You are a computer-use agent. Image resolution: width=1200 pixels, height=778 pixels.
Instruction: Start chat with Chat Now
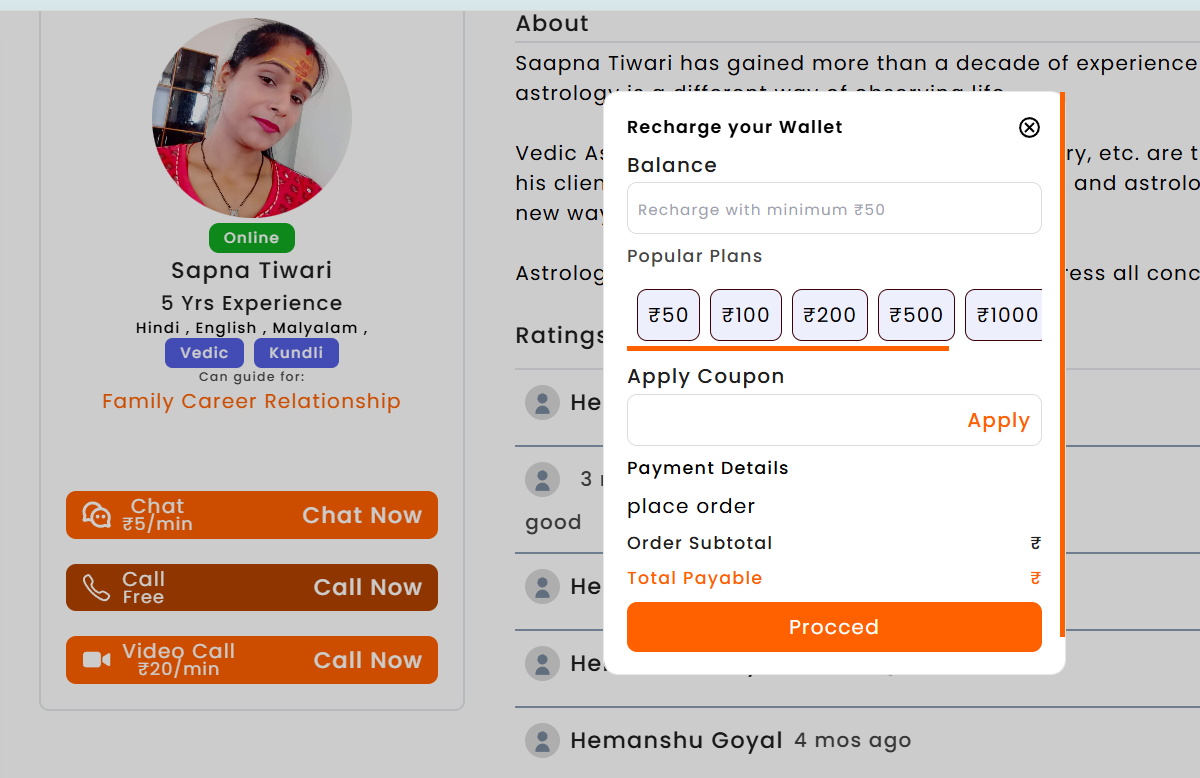(362, 515)
